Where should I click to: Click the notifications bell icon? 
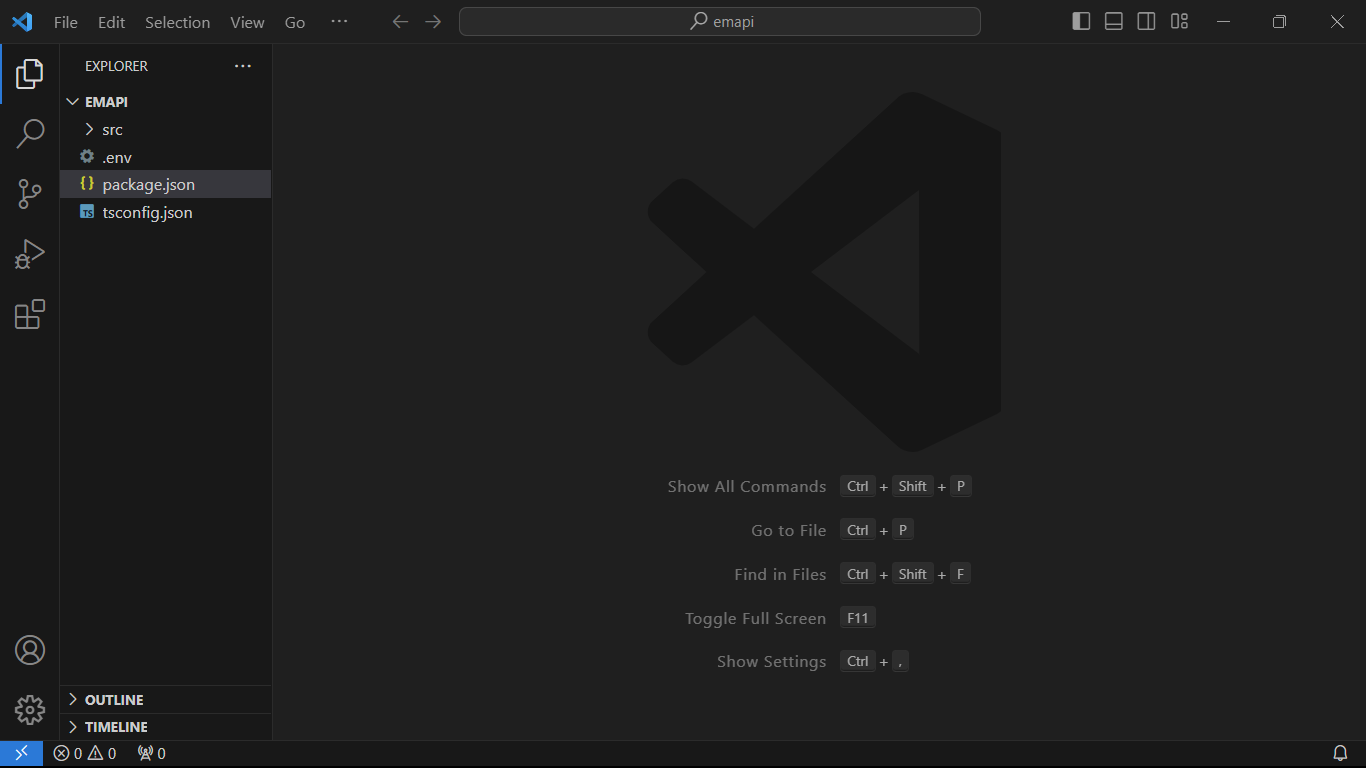[1340, 753]
